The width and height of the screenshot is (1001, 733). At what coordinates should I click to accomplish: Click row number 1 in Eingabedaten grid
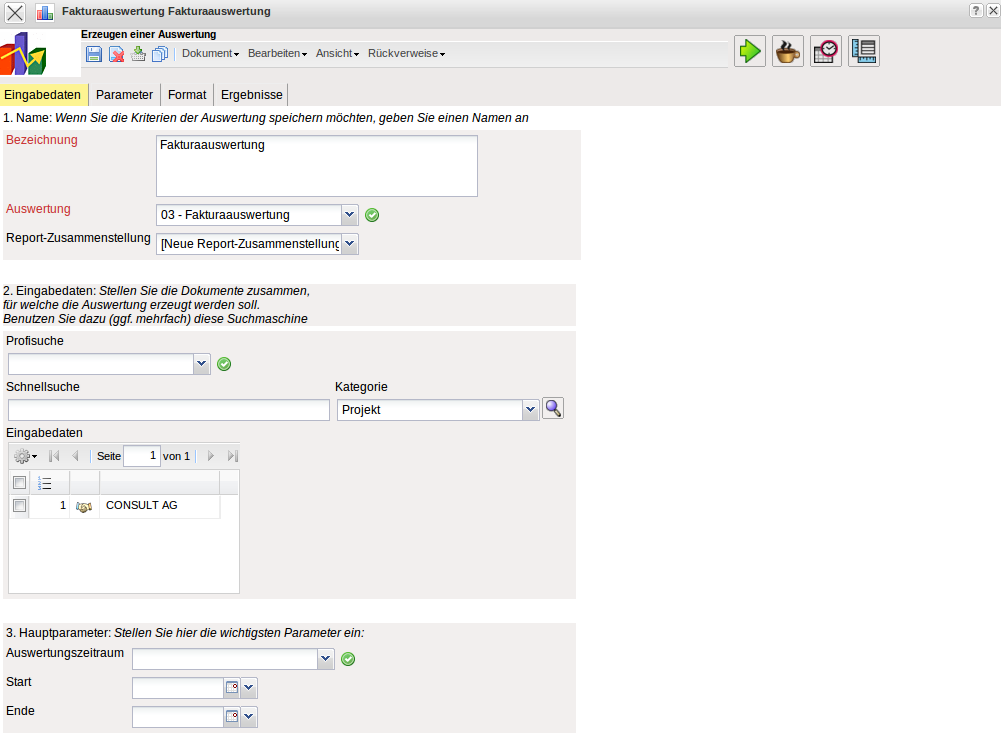63,506
